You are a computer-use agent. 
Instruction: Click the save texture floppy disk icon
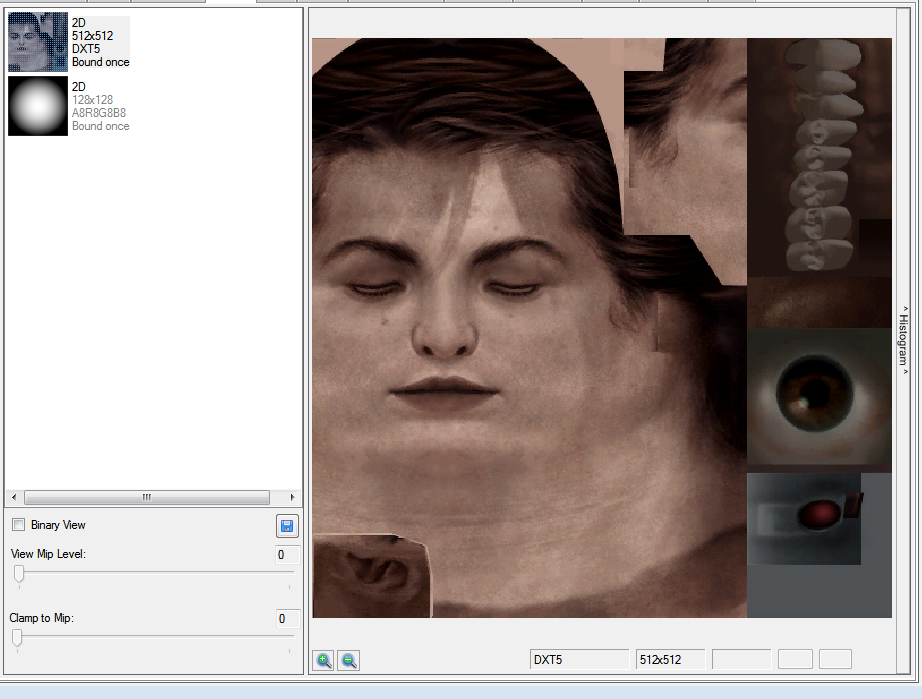click(287, 526)
